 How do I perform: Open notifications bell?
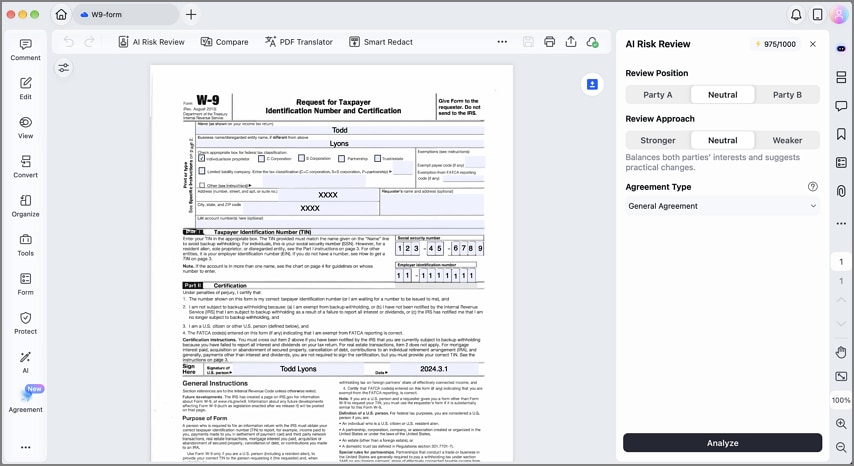coord(796,15)
